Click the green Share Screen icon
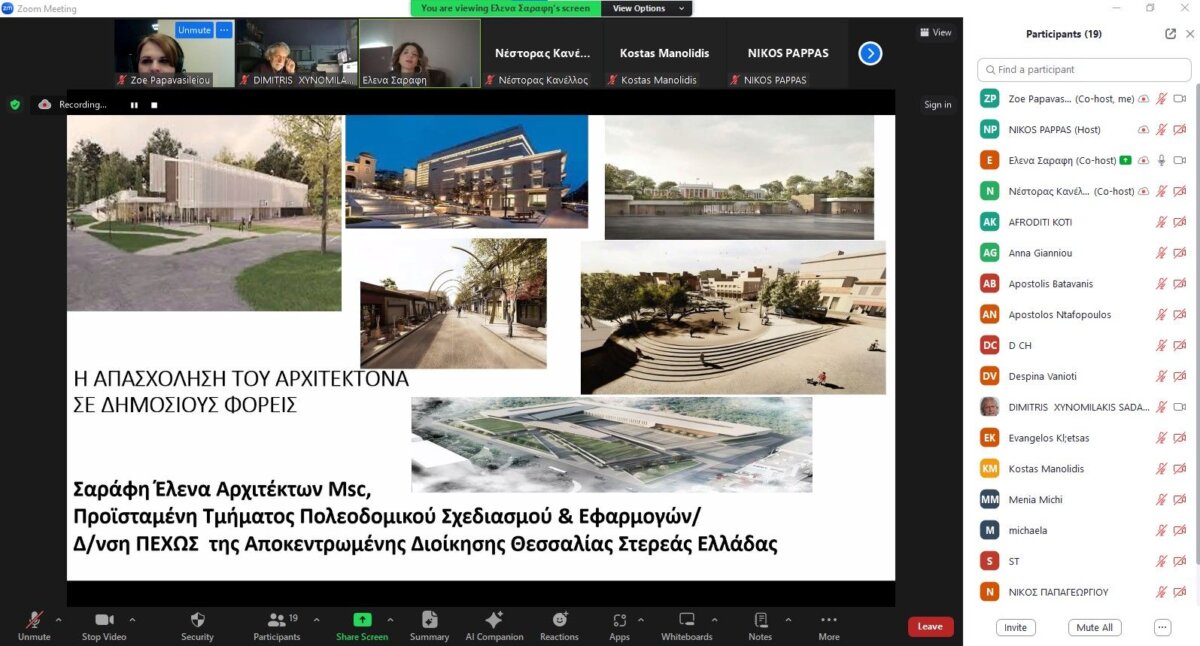 (x=362, y=621)
